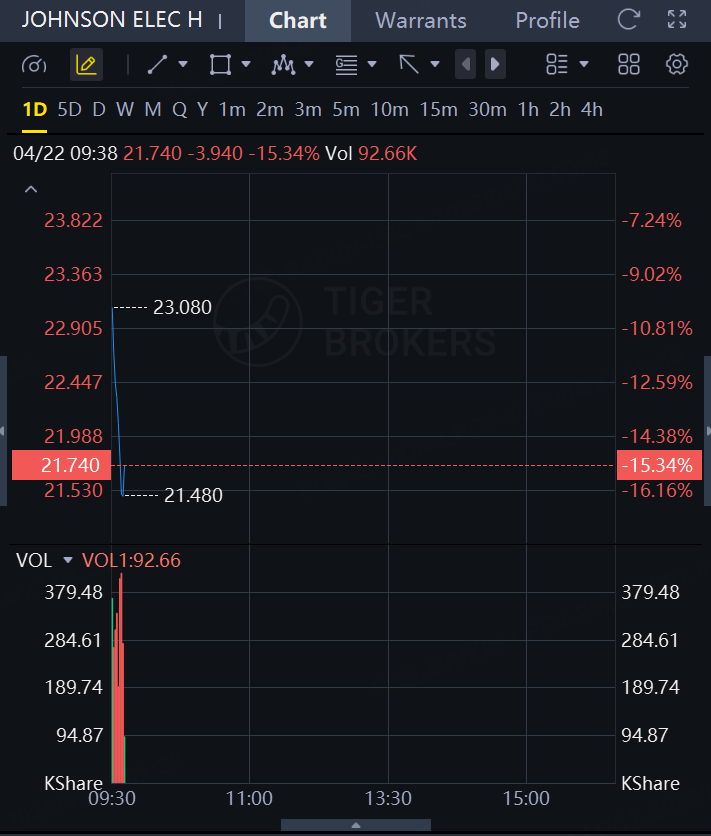Click the speedometer gauge icon
711x836 pixels.
[x=34, y=65]
